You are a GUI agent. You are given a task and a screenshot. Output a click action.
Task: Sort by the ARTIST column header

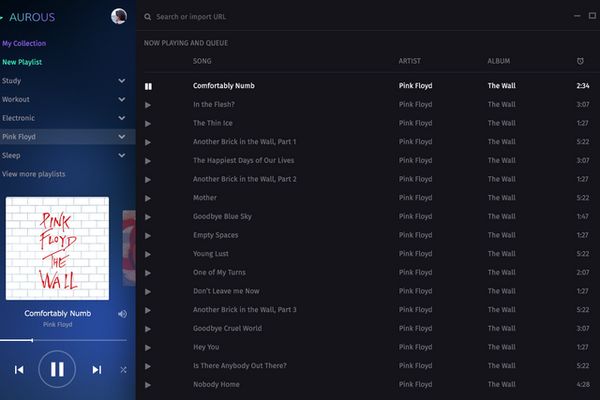coord(409,61)
